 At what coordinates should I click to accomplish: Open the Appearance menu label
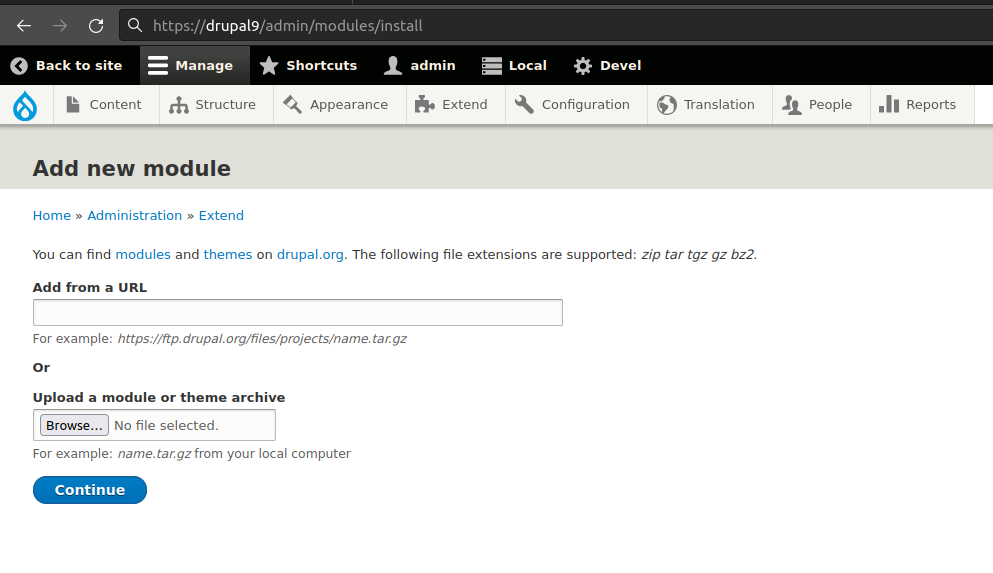click(349, 105)
